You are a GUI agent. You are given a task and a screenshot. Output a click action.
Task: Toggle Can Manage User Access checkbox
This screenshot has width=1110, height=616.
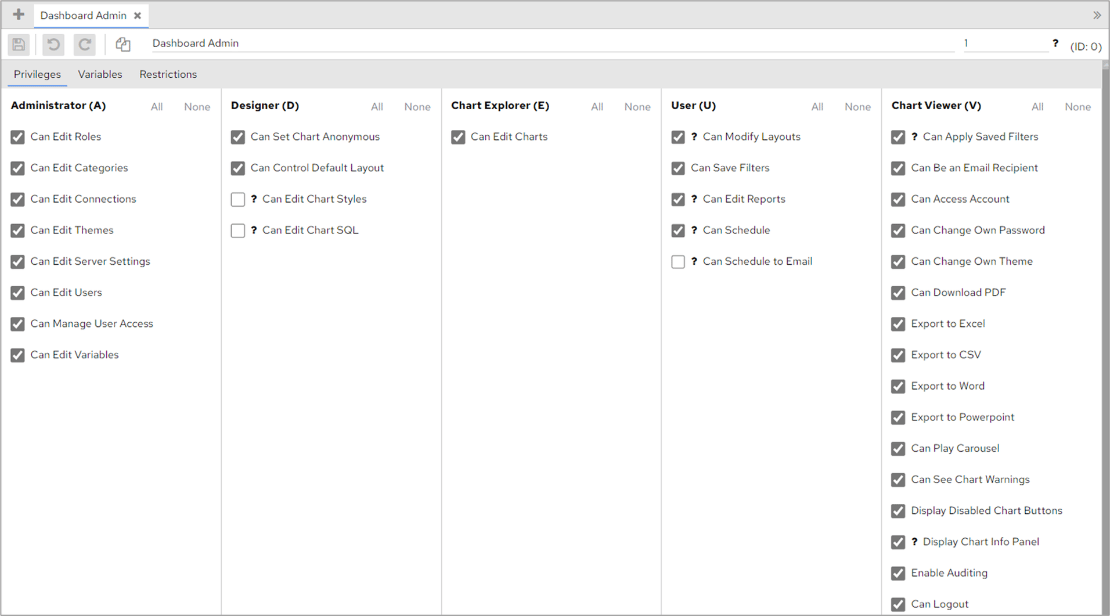(18, 324)
